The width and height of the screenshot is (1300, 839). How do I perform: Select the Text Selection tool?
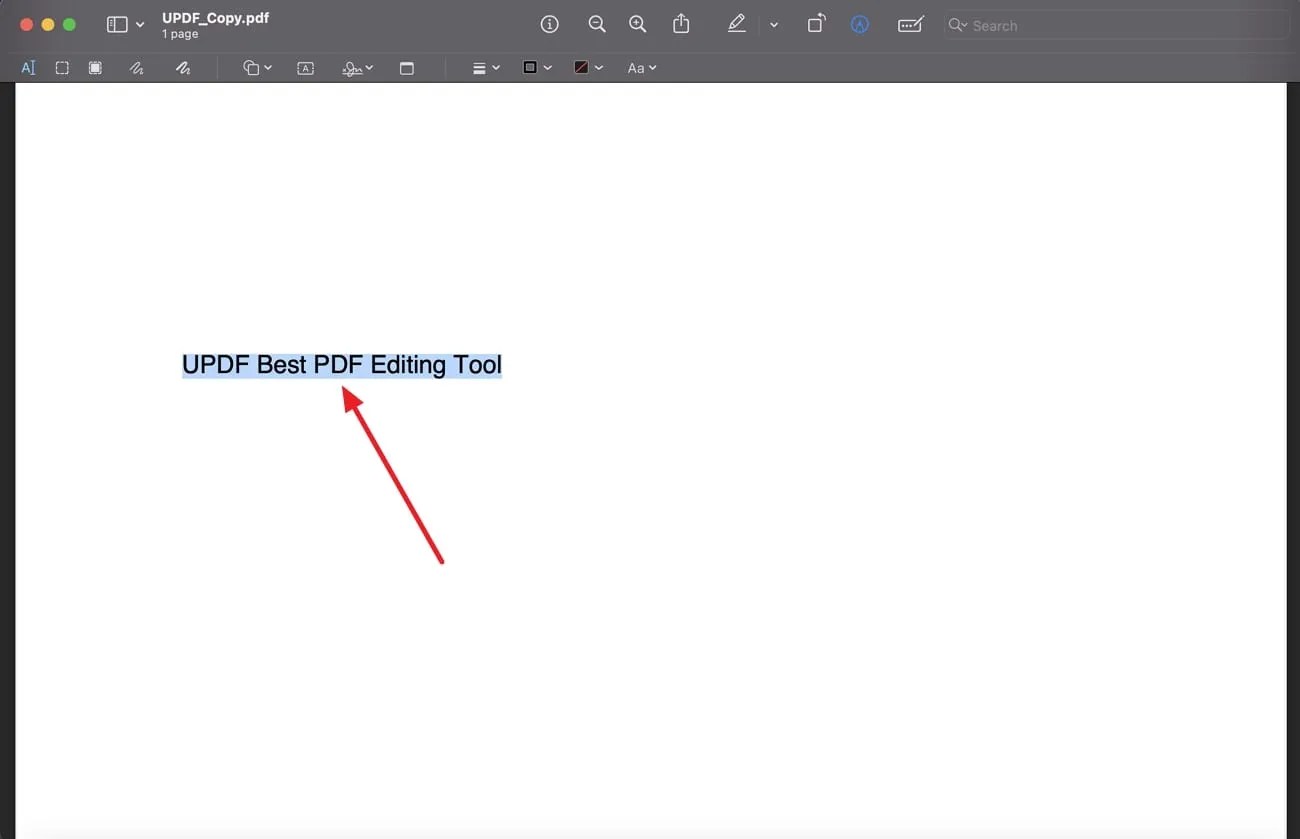(x=28, y=67)
